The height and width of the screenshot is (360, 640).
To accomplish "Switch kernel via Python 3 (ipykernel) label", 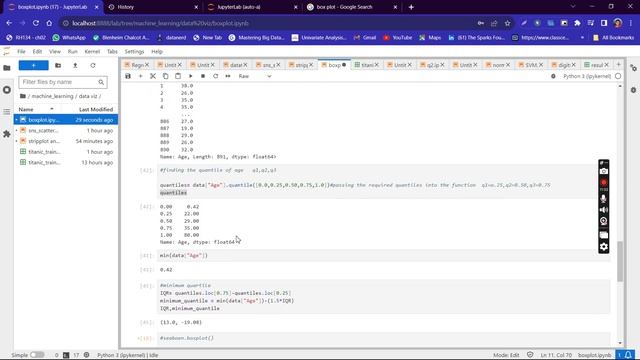I will [587, 76].
